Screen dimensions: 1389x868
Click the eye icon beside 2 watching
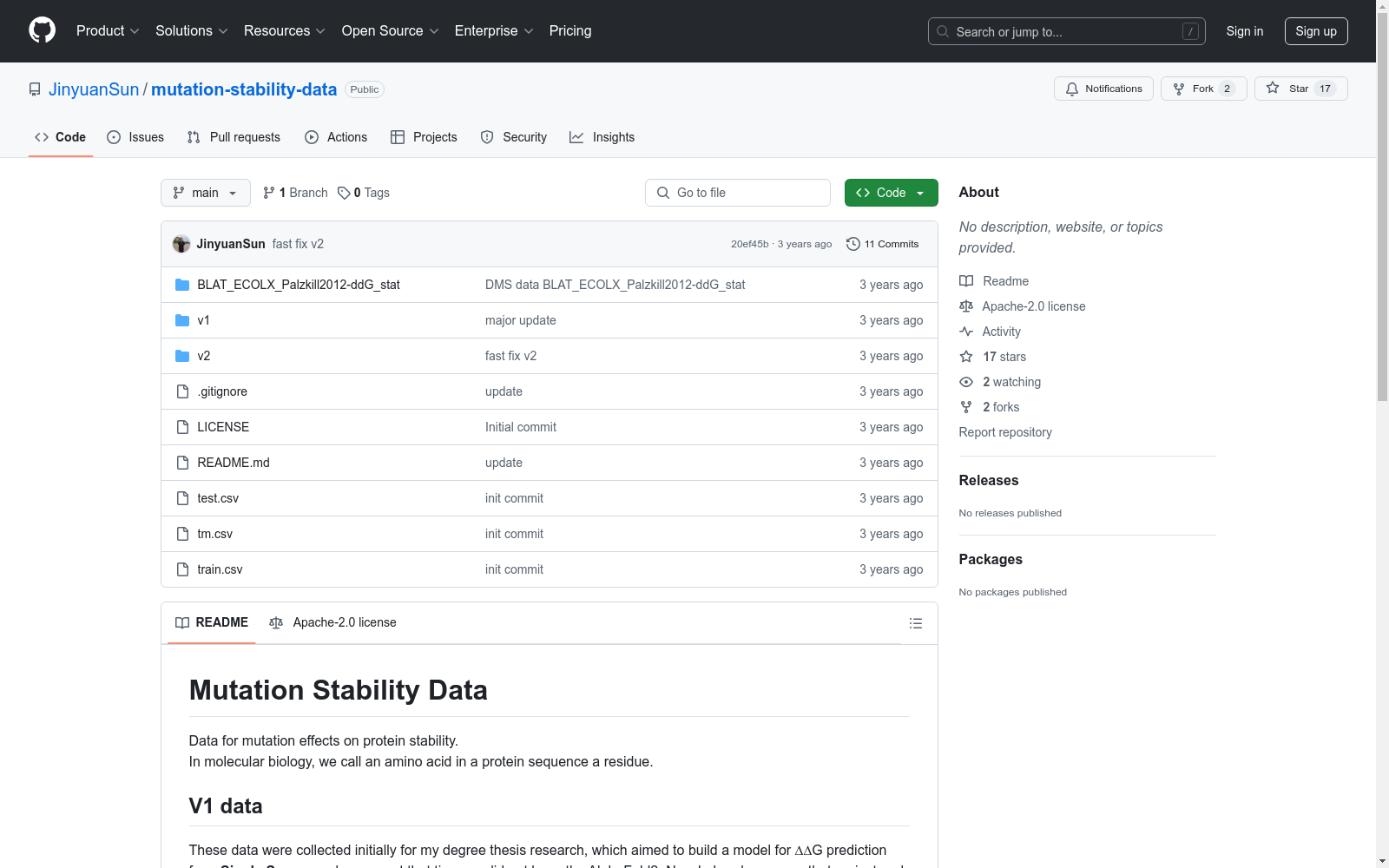click(x=966, y=382)
